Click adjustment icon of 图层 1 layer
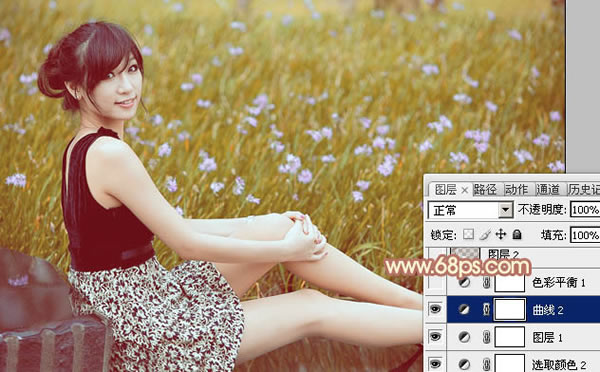600x372 pixels. [464, 337]
